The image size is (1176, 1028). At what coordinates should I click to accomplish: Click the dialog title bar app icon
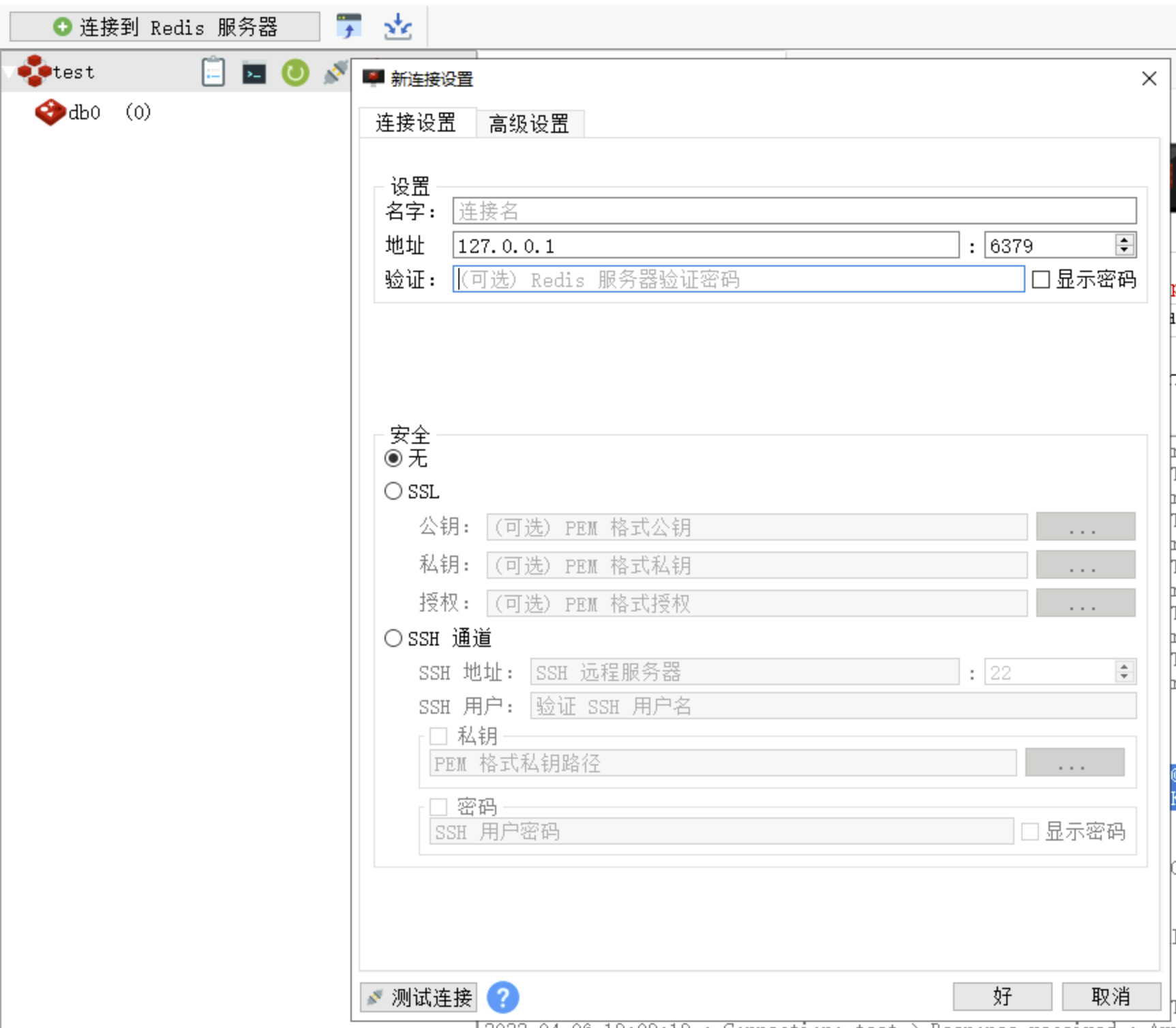click(x=373, y=78)
